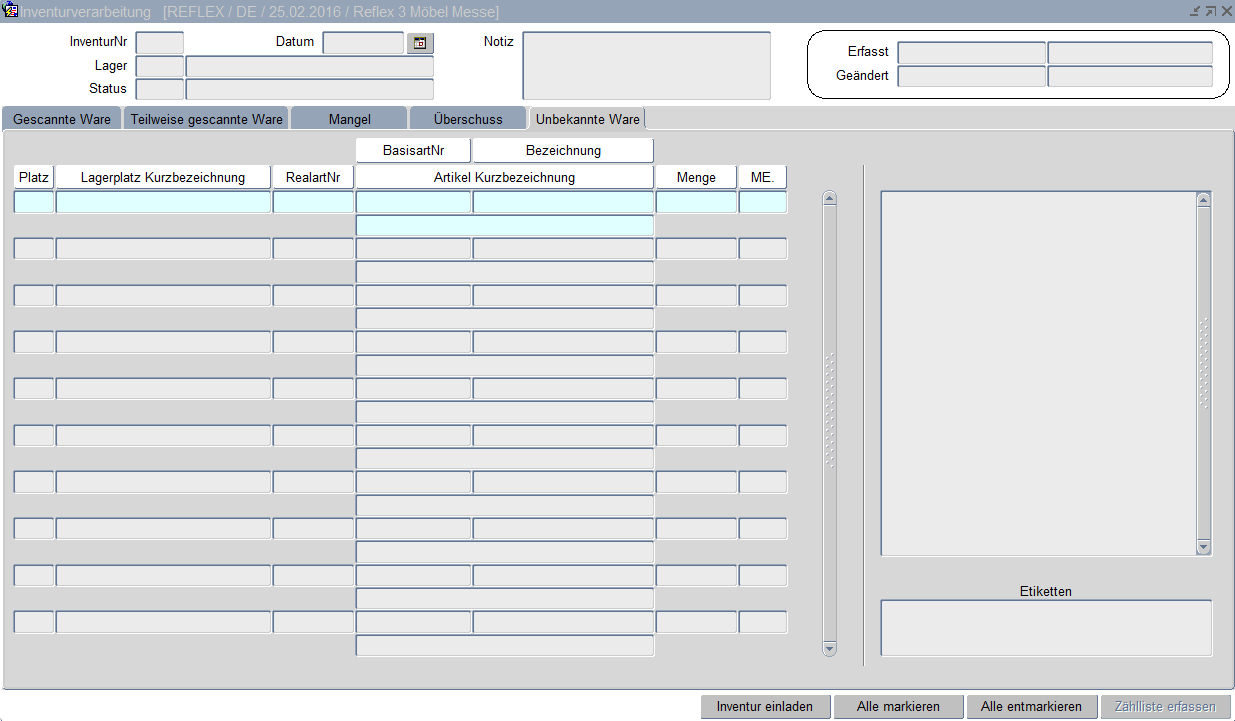
Task: Click the Alle markieren button
Action: 898,706
